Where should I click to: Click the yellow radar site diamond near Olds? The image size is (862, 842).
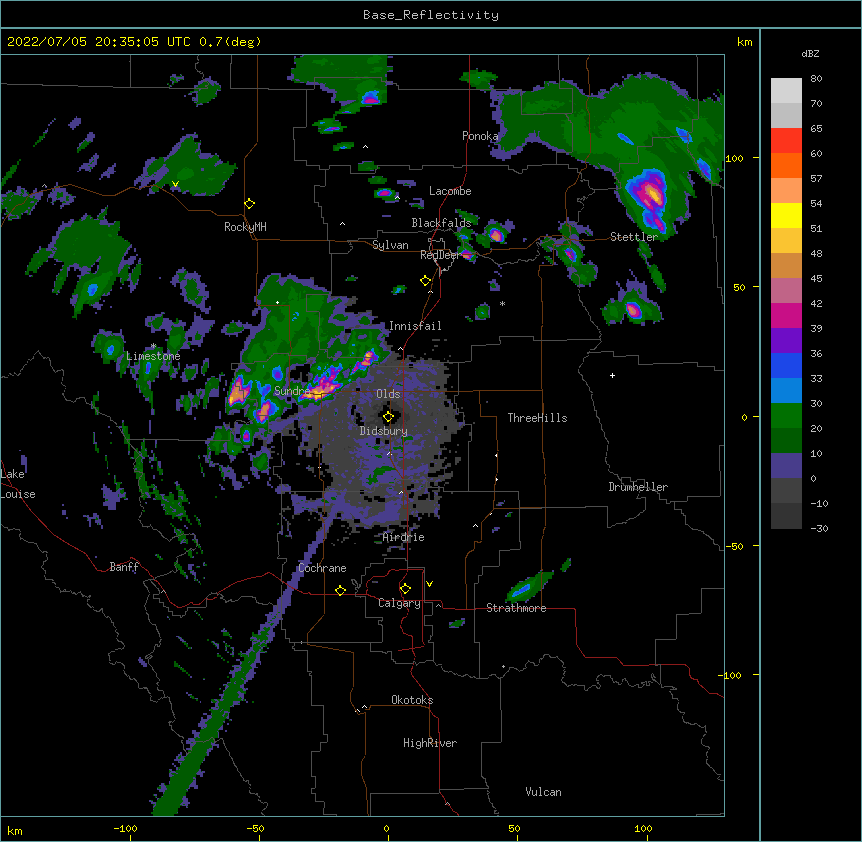tap(388, 417)
